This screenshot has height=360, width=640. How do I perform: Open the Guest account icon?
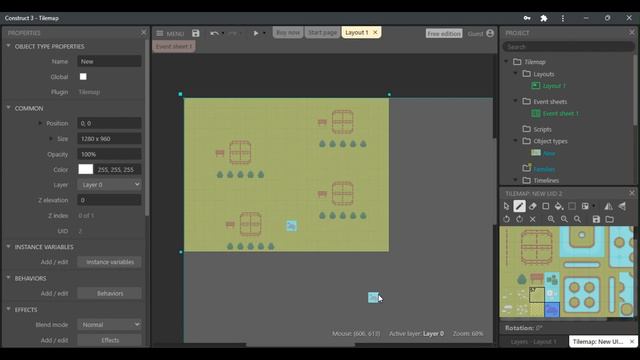point(490,33)
